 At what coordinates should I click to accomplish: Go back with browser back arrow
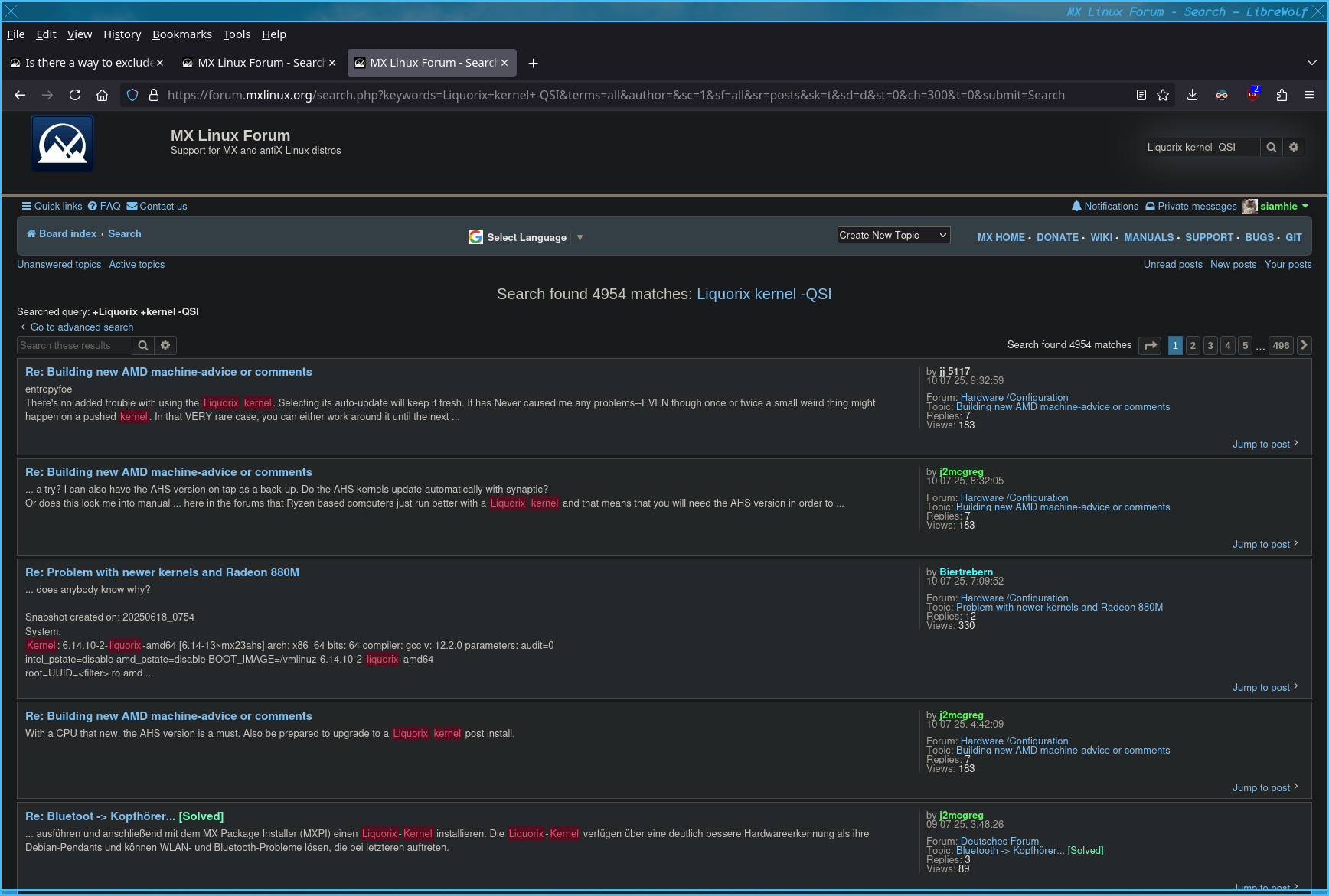tap(20, 95)
